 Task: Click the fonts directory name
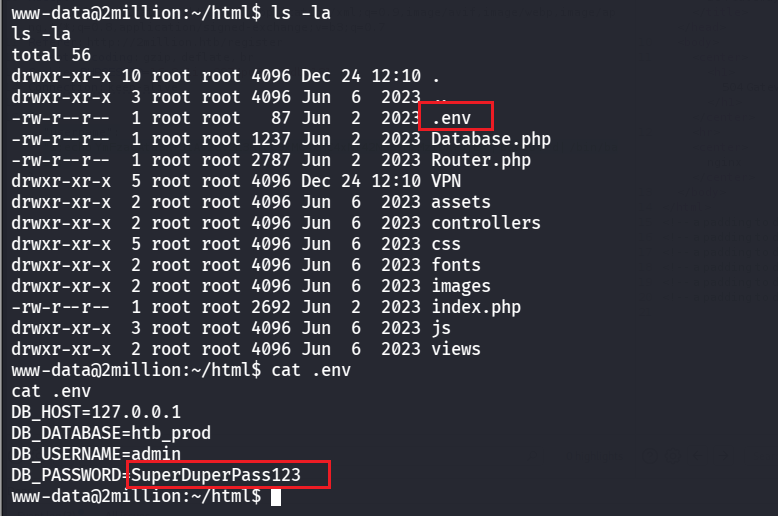456,265
